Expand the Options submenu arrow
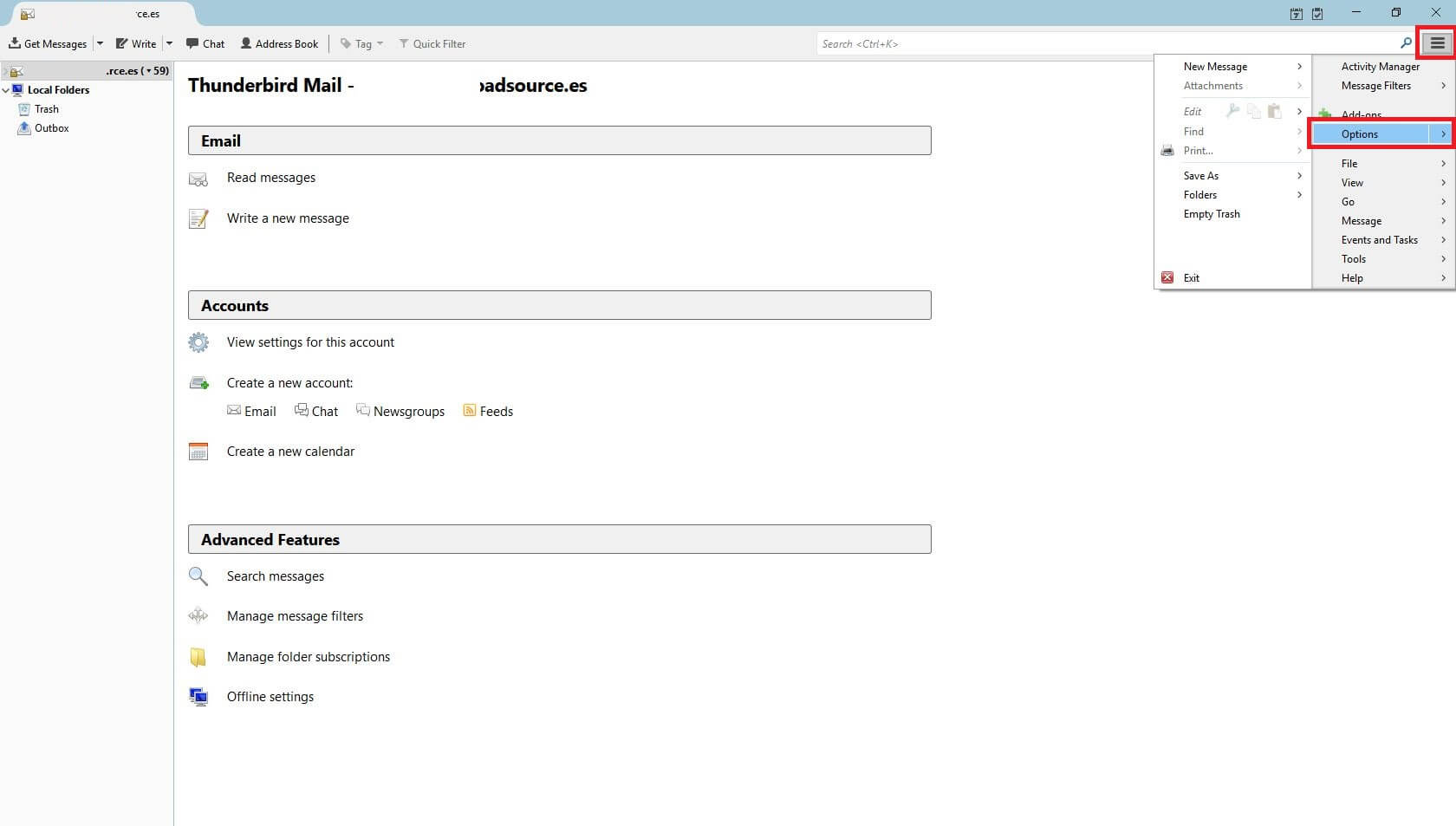1456x826 pixels. [1442, 134]
